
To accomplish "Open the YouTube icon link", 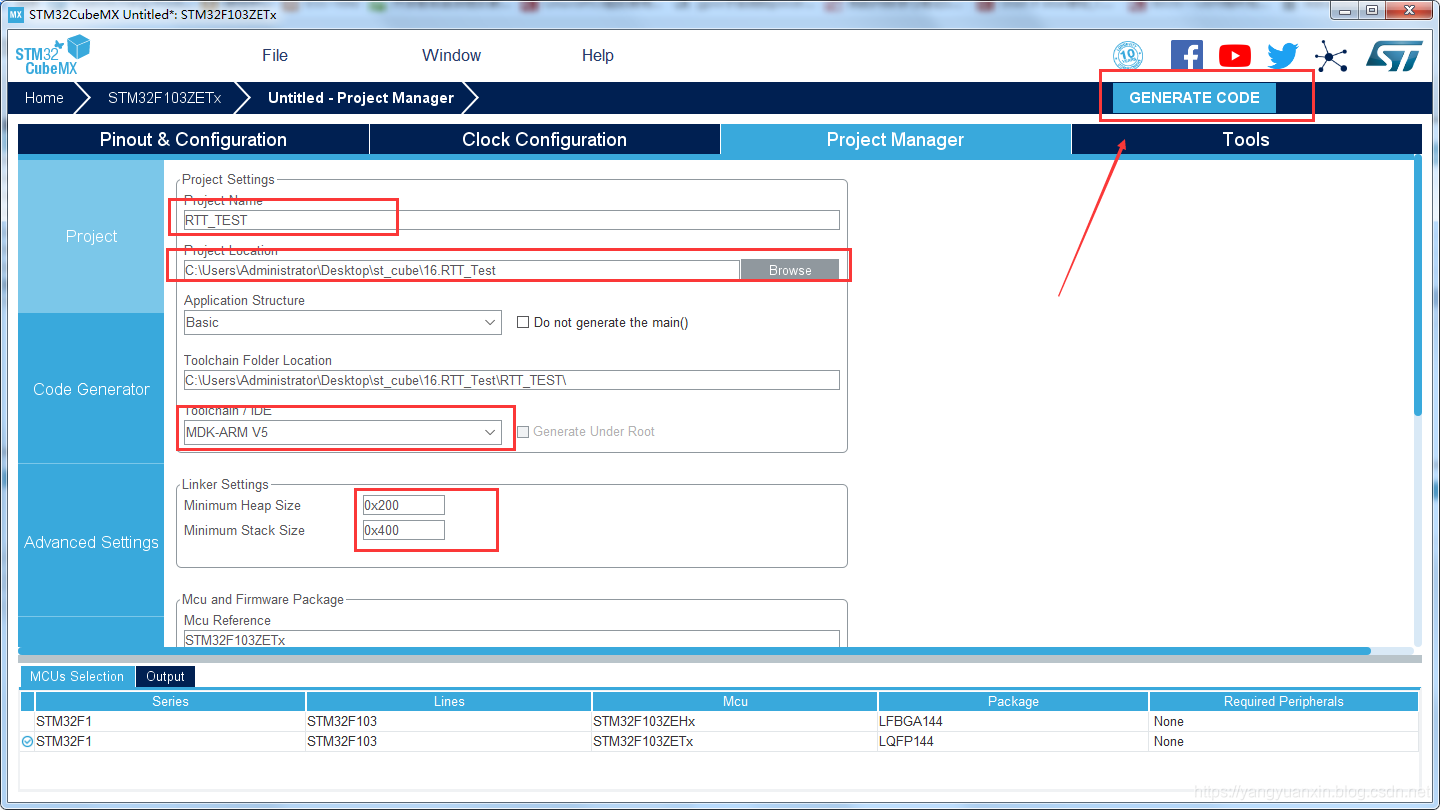I will (1235, 57).
